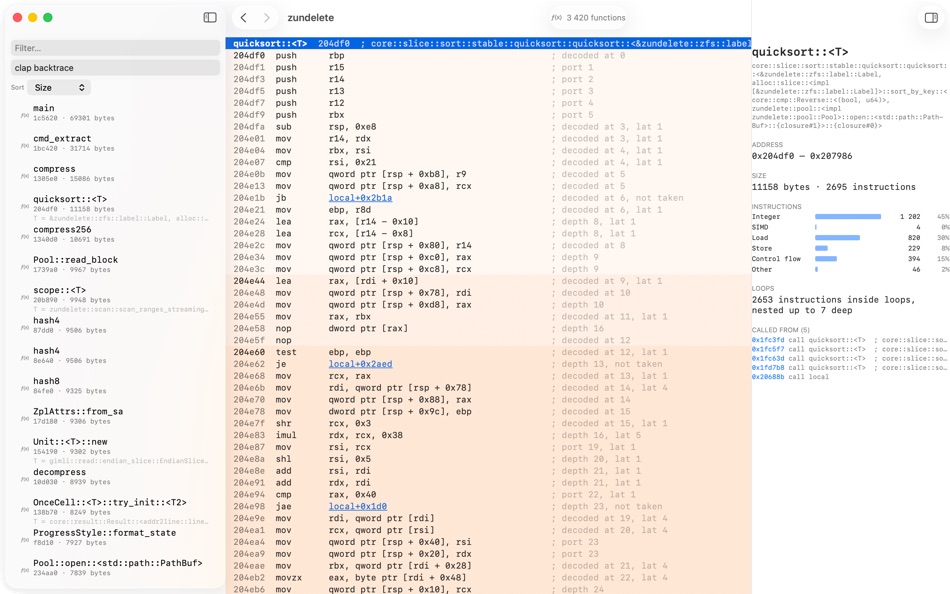The width and height of the screenshot is (950, 594).
Task: Click the imul rdx, rcx, 0x38 instruction
Action: 488,435
